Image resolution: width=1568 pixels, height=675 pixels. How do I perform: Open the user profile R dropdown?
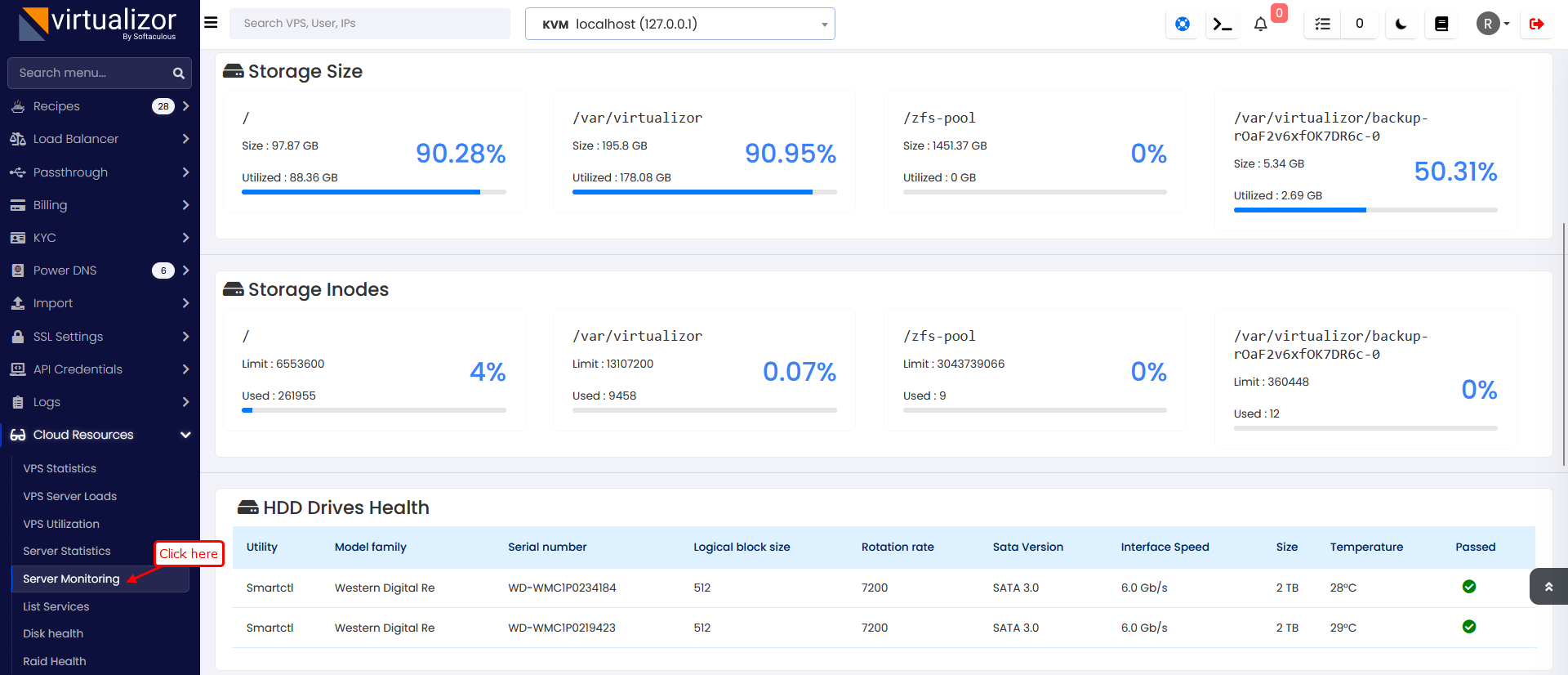(x=1493, y=24)
